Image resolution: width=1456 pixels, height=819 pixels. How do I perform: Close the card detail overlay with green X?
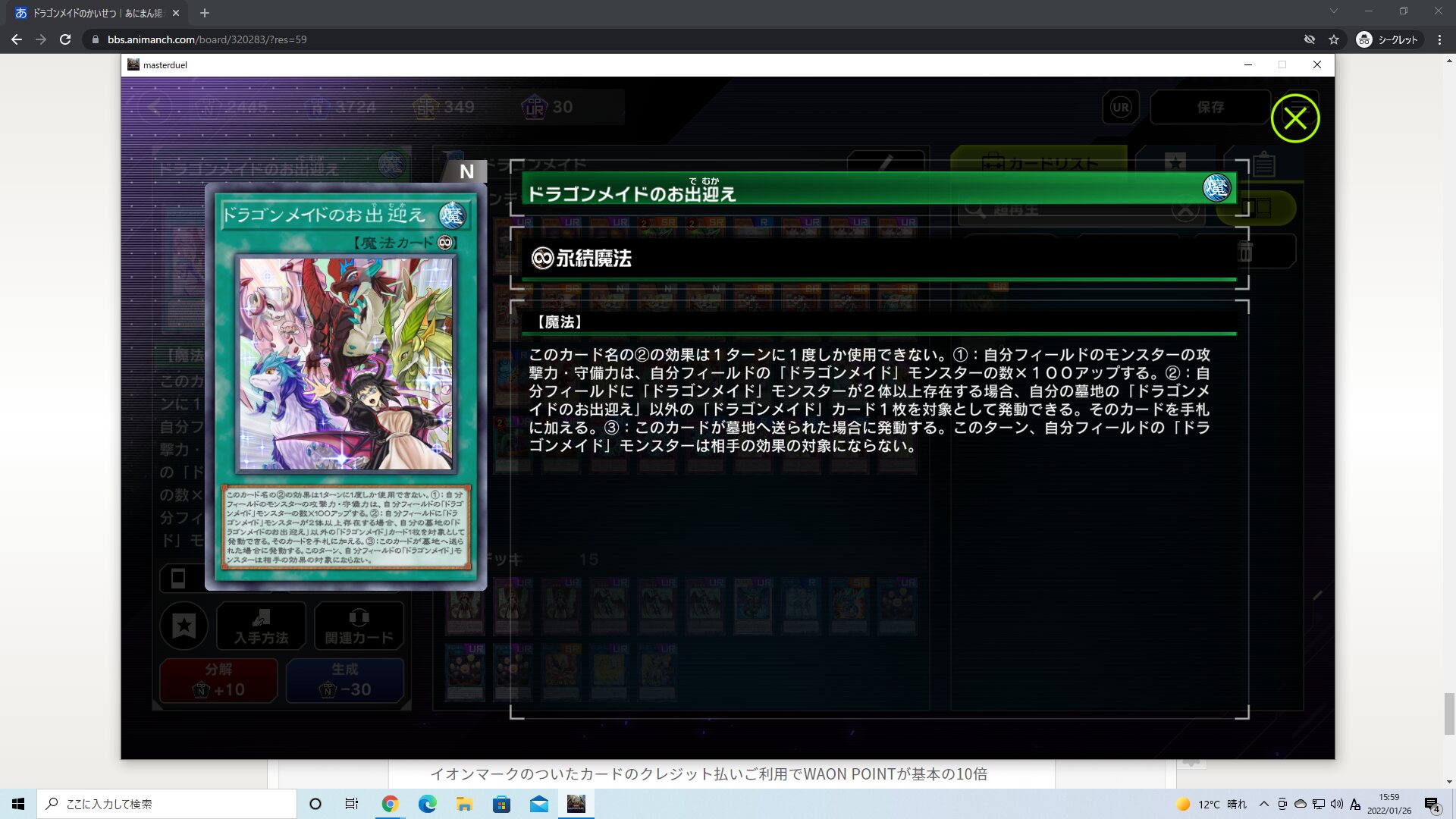point(1295,118)
